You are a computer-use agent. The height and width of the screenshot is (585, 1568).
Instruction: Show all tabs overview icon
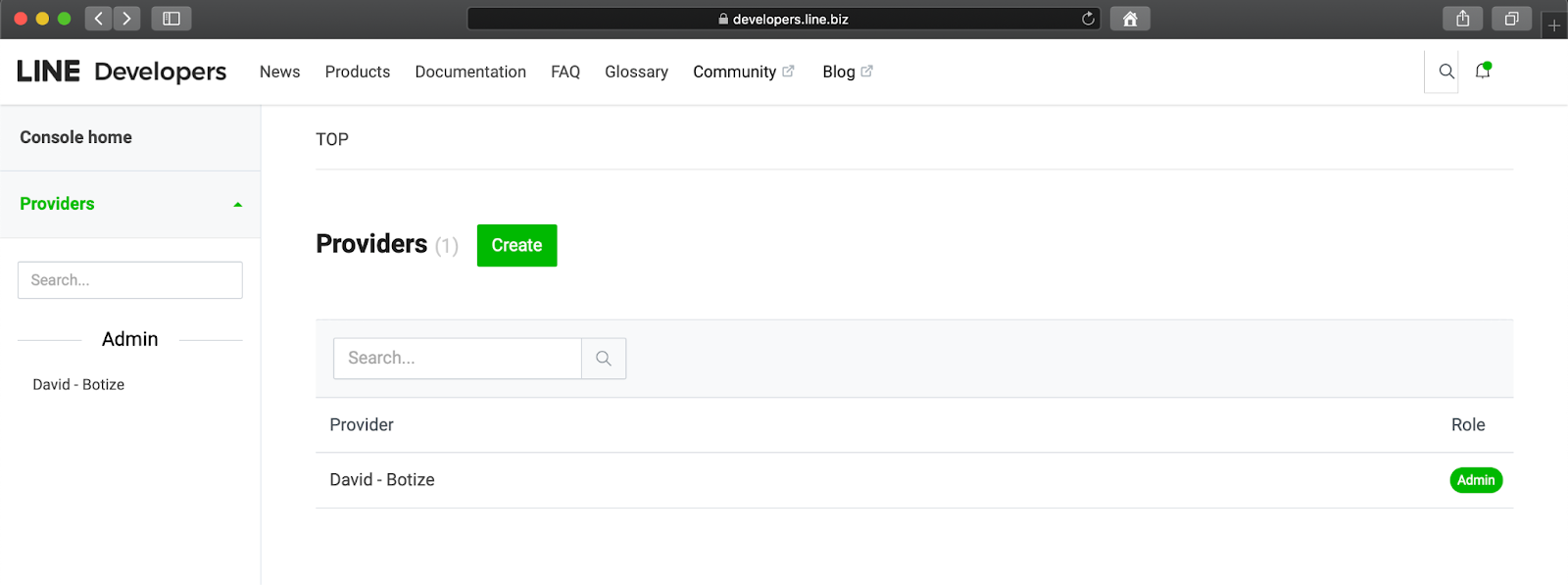[1512, 19]
